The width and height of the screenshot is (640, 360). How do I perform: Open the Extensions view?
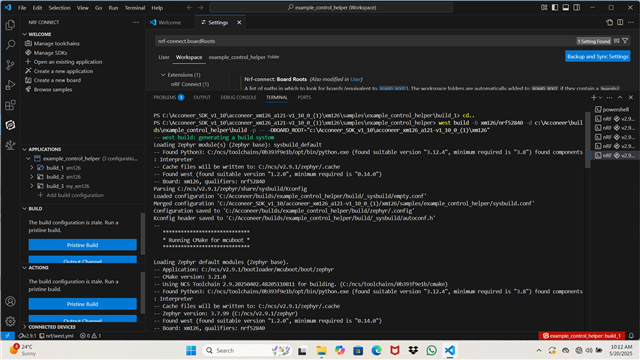(10, 105)
